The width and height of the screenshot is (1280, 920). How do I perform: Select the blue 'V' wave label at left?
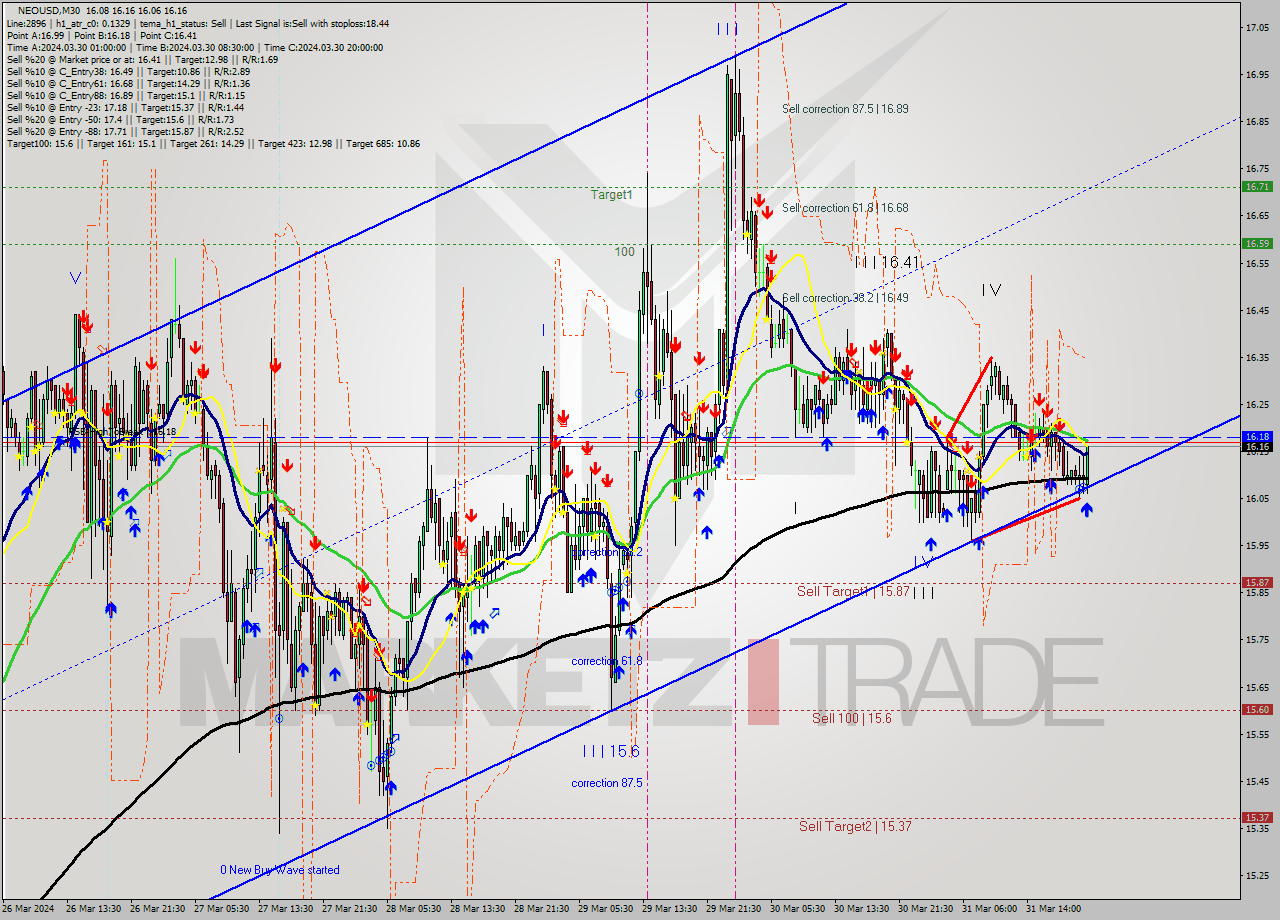pos(76,278)
